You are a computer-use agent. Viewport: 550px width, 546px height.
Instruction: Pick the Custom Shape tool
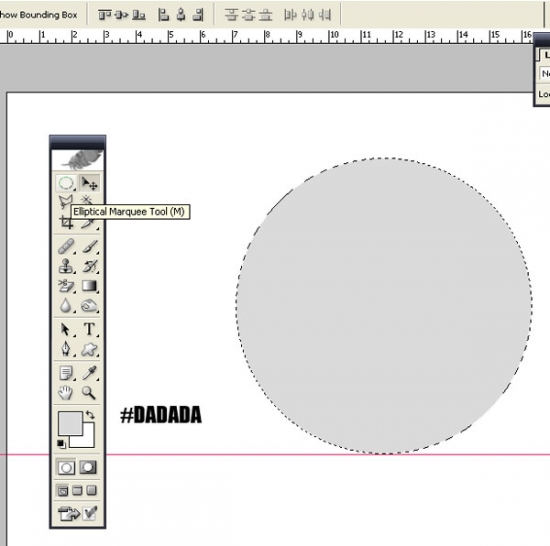tap(89, 349)
